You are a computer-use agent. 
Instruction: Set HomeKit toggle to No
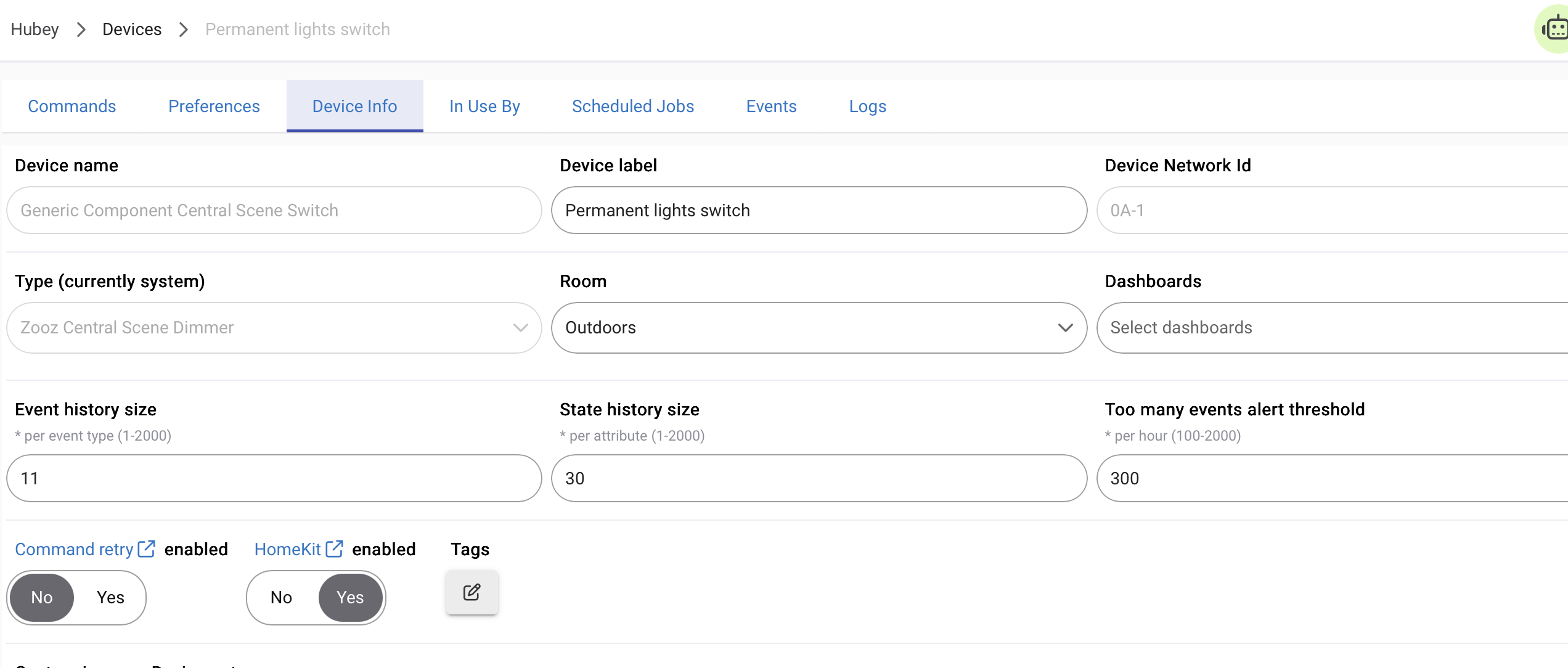coord(281,597)
